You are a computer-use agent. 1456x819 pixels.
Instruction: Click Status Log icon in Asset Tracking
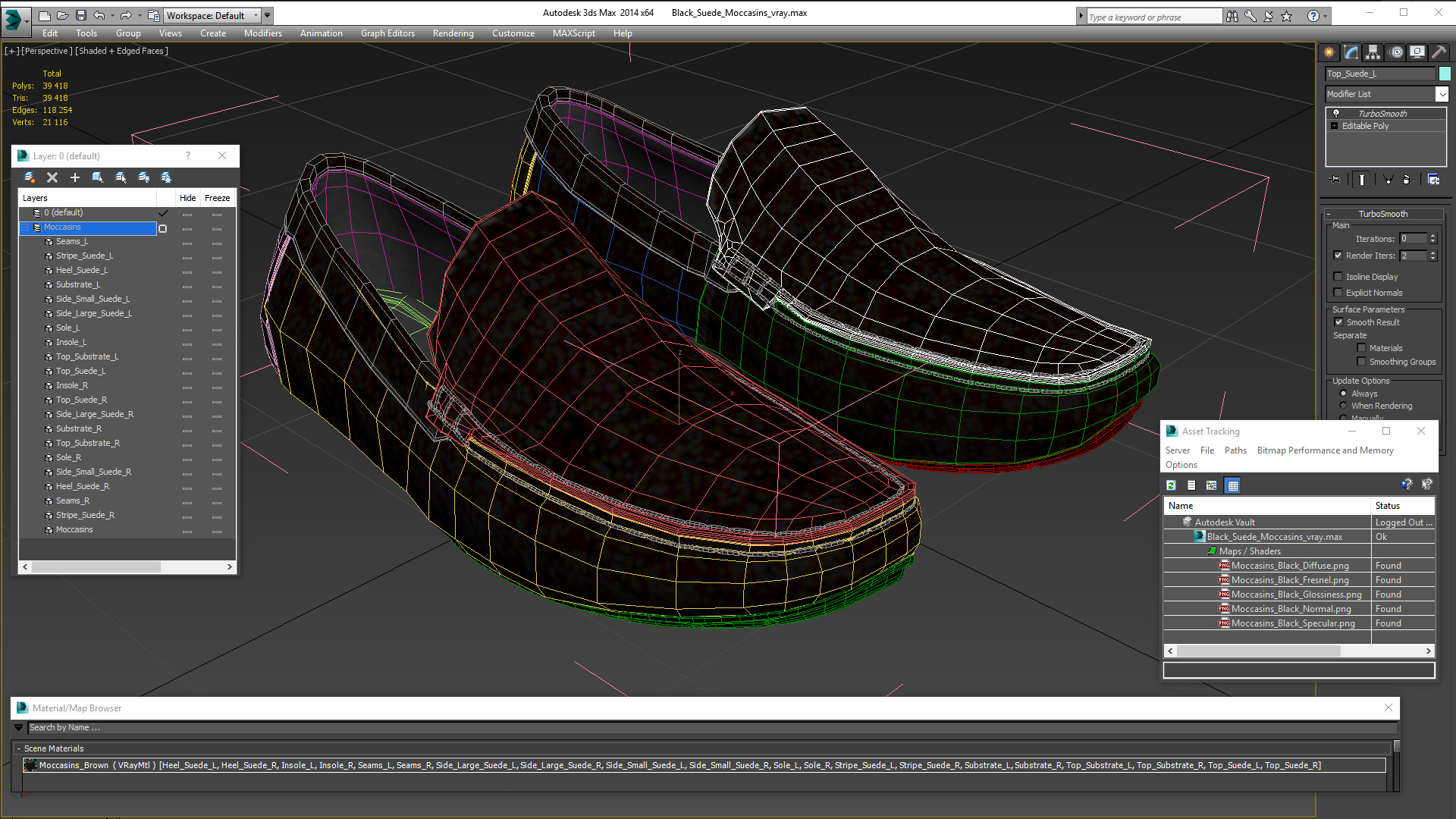tap(1191, 485)
